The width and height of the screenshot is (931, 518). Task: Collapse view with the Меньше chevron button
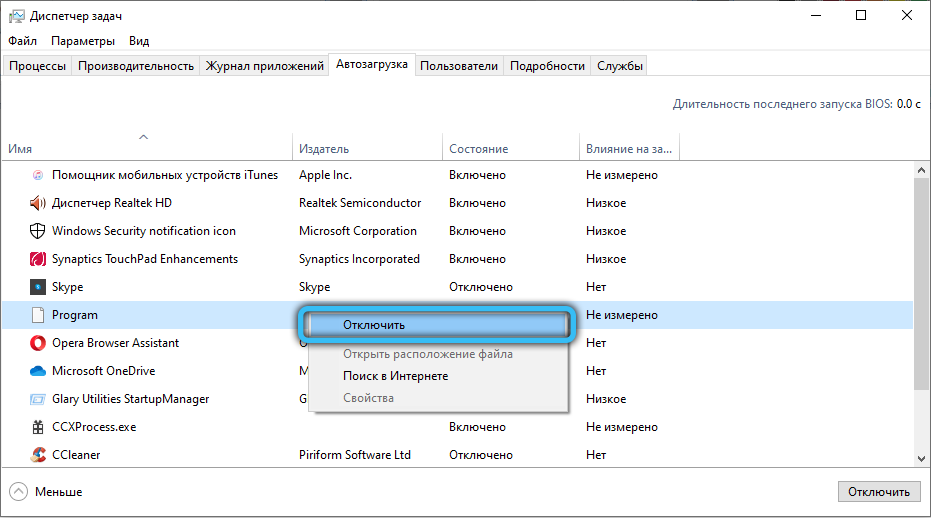[19, 492]
